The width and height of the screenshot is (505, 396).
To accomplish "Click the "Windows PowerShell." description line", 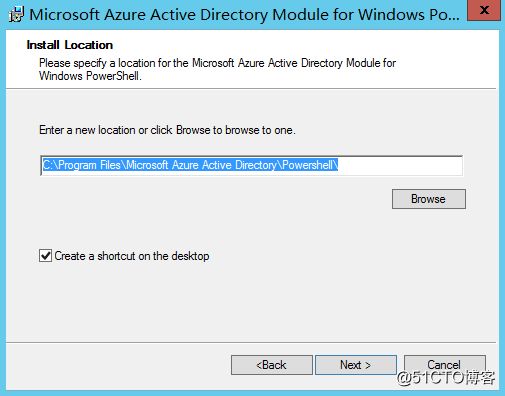I will (90, 76).
